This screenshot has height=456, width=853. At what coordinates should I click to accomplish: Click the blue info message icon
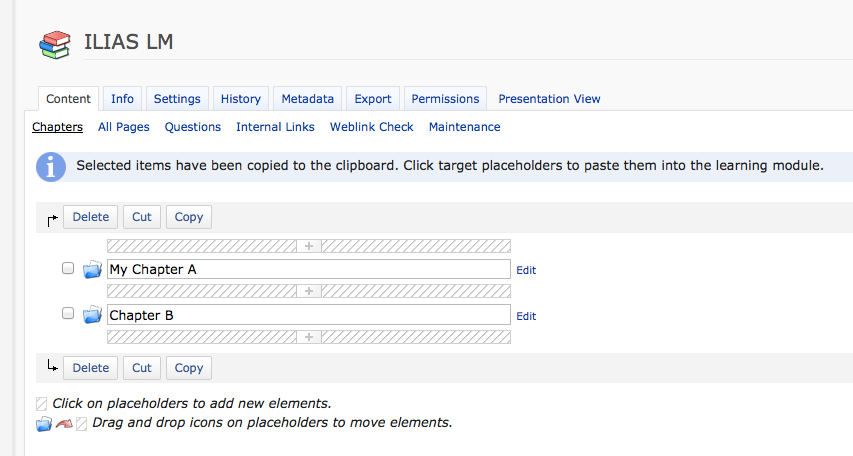coord(51,167)
